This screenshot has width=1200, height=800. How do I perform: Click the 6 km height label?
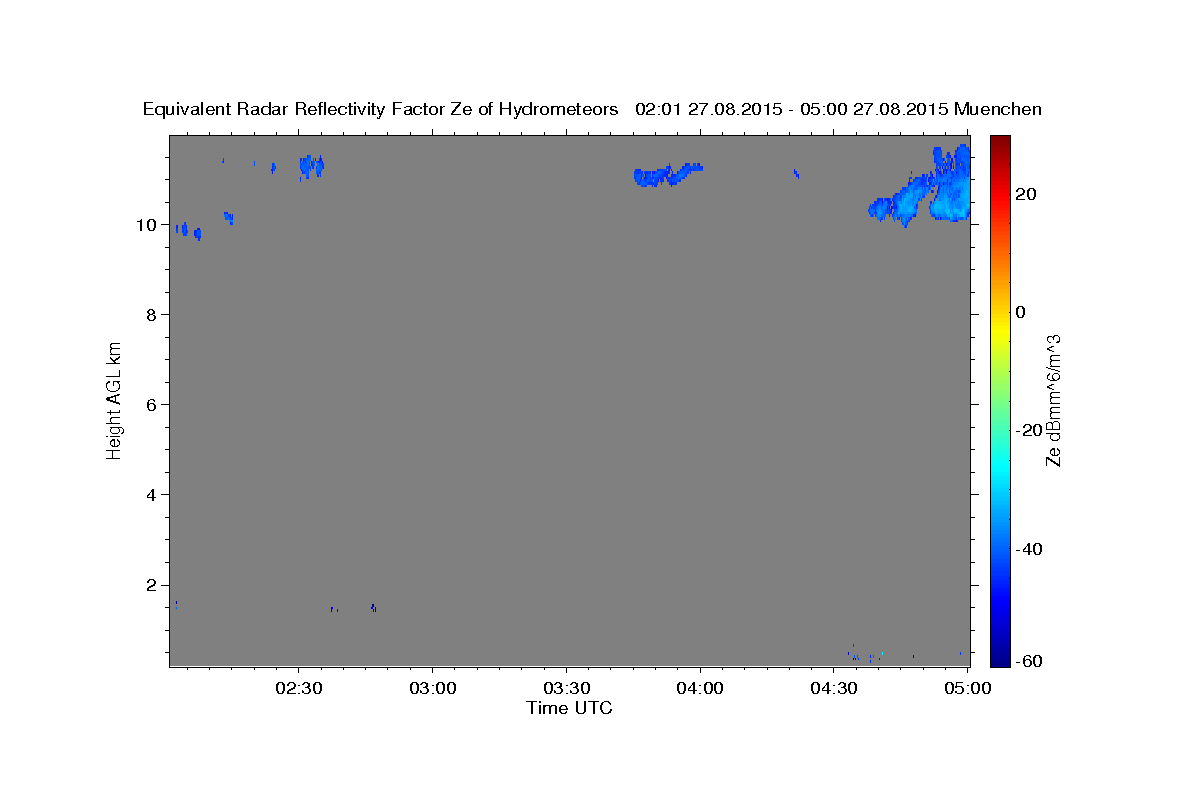click(150, 405)
